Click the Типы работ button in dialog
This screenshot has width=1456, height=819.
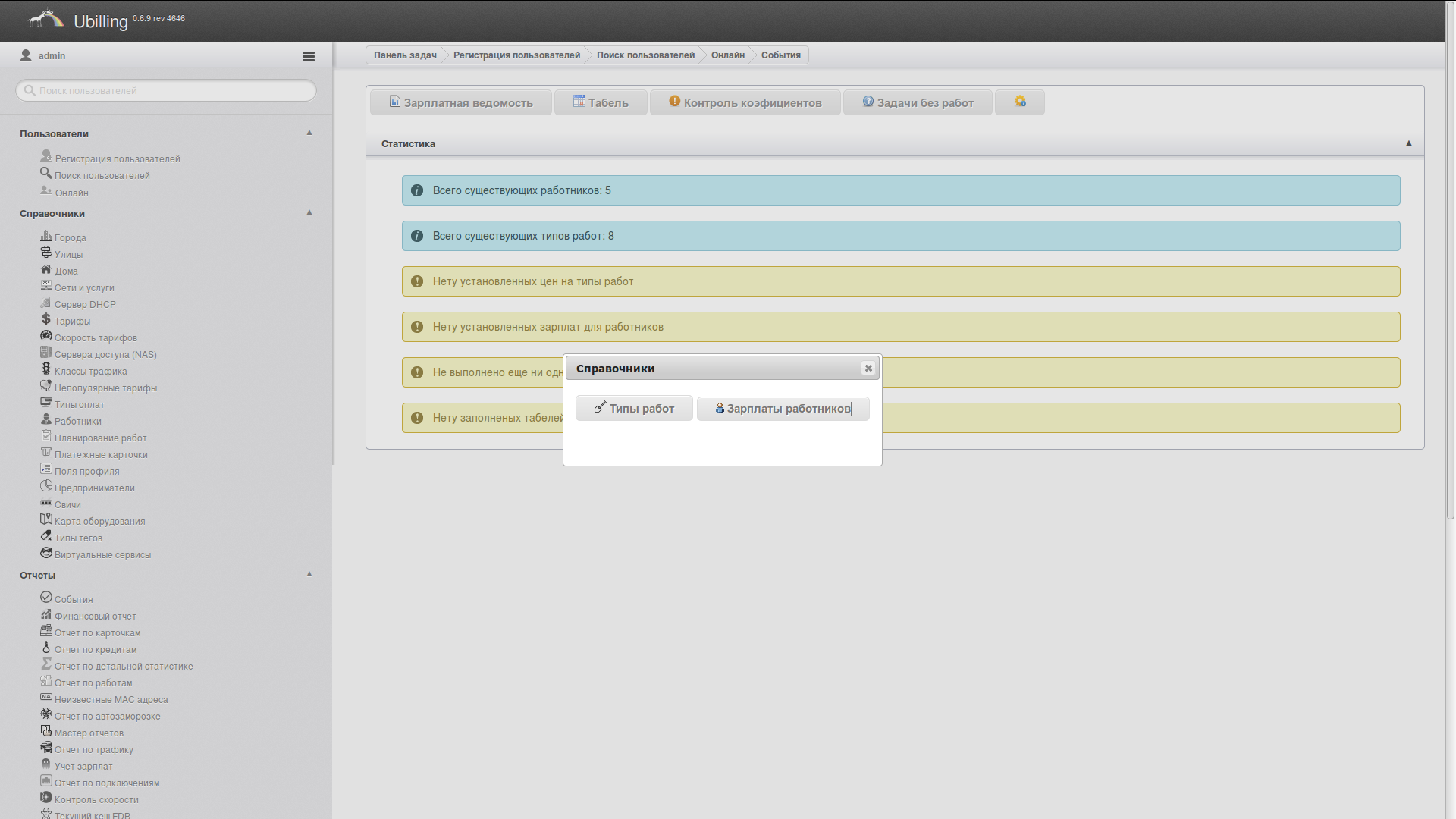tap(634, 408)
